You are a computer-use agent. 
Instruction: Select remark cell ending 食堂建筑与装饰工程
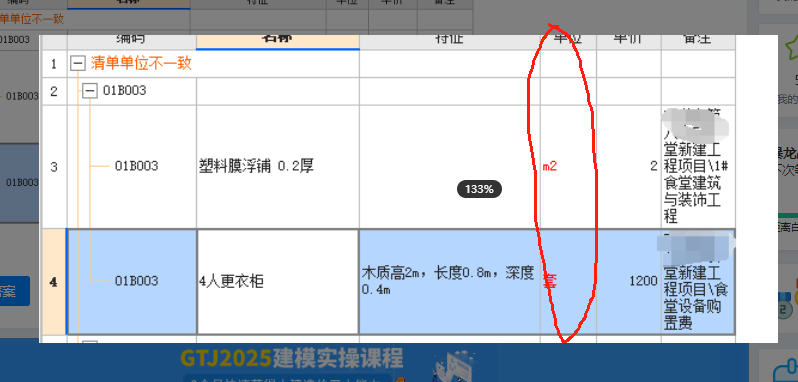698,167
